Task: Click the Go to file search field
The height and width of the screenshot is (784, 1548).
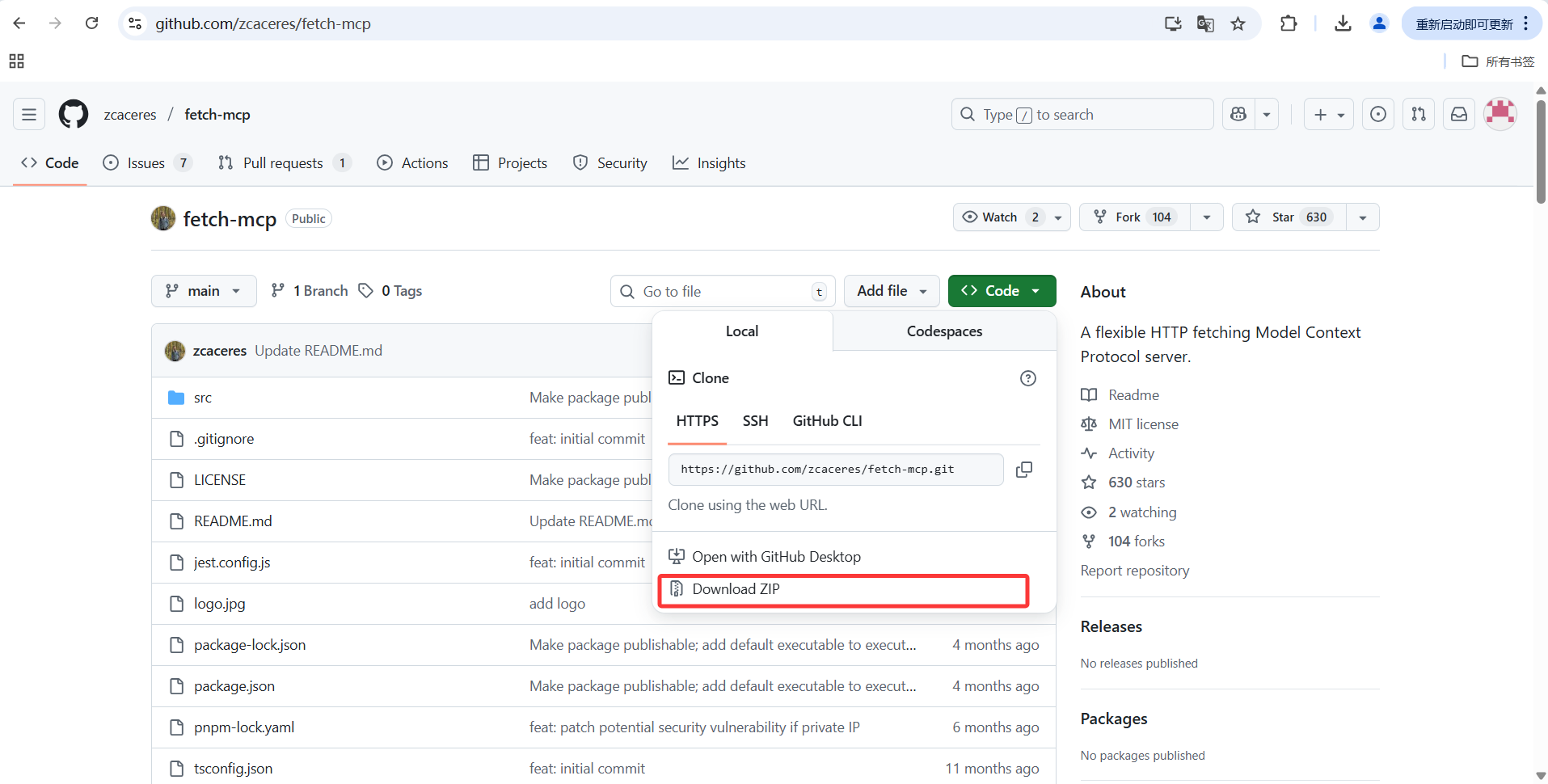Action: coord(723,291)
